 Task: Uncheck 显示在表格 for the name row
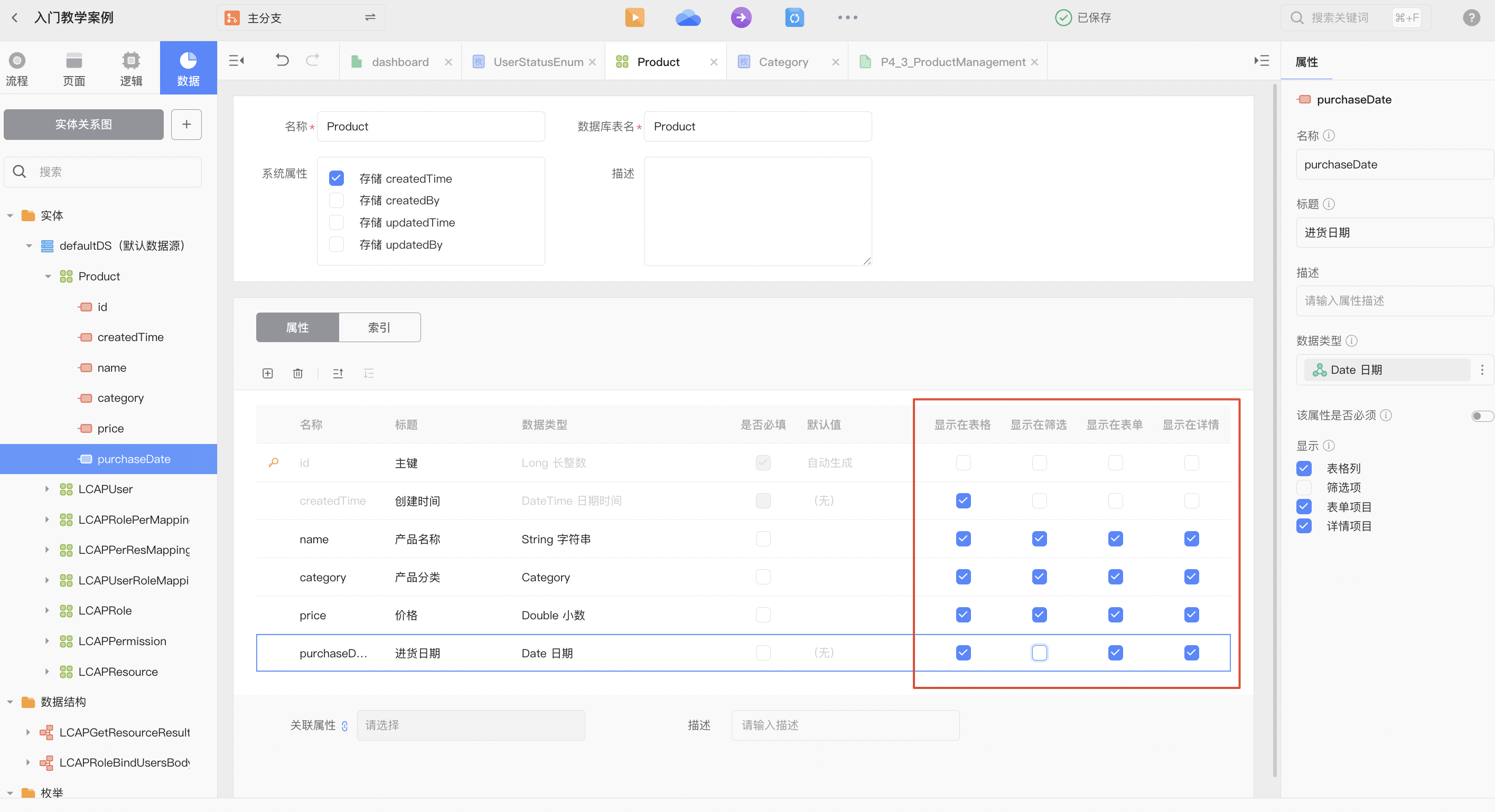tap(963, 538)
